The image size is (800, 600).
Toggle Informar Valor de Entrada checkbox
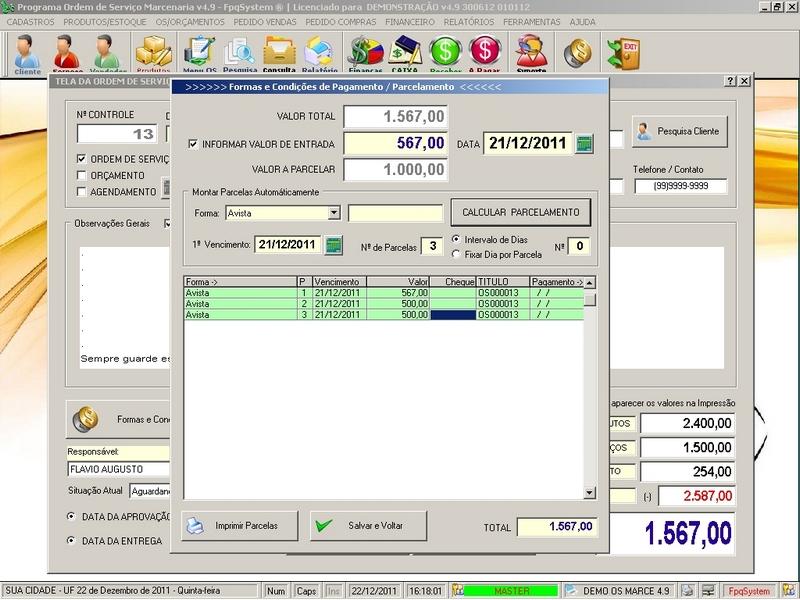click(x=193, y=144)
